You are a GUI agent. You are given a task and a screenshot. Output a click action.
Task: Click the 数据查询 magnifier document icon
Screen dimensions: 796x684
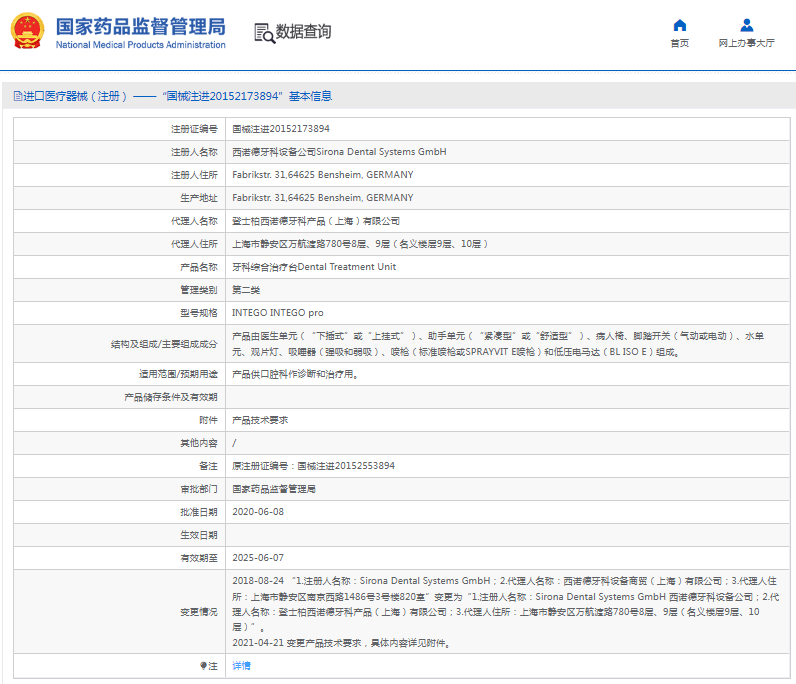point(264,32)
